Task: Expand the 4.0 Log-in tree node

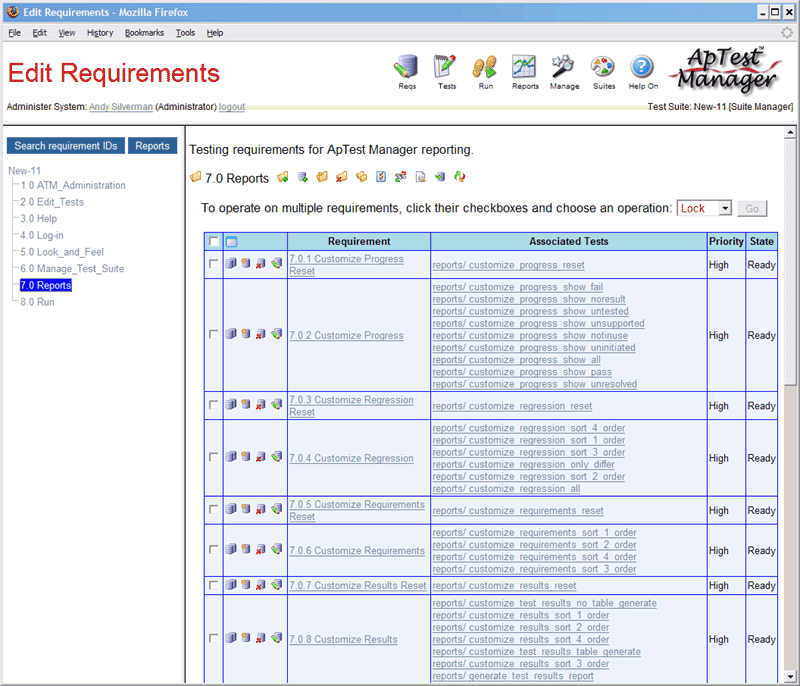Action: click(x=42, y=235)
